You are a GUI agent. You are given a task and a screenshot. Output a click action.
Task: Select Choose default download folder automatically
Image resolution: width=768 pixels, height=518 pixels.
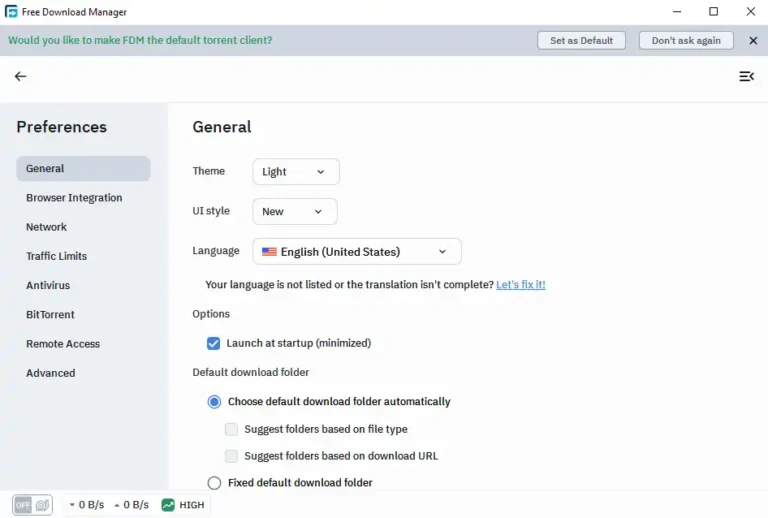pos(214,402)
